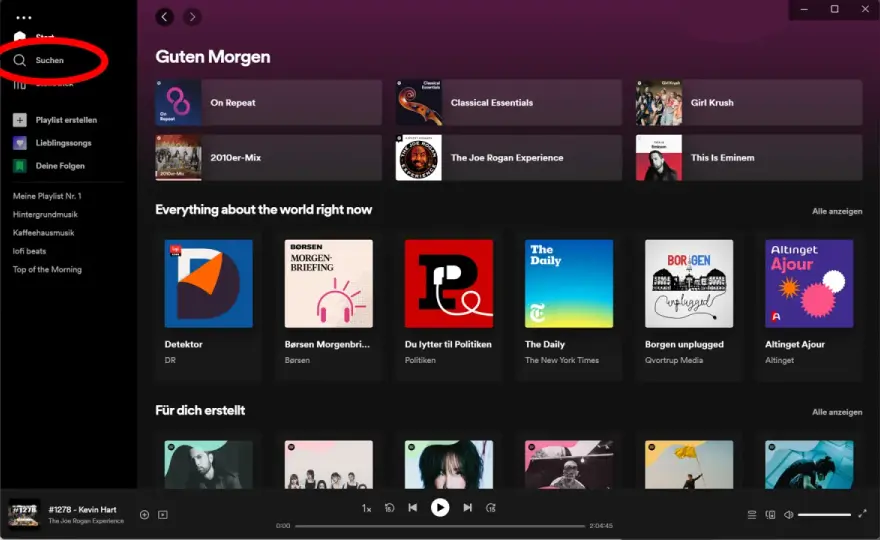Go back with the left arrow

click(x=164, y=17)
